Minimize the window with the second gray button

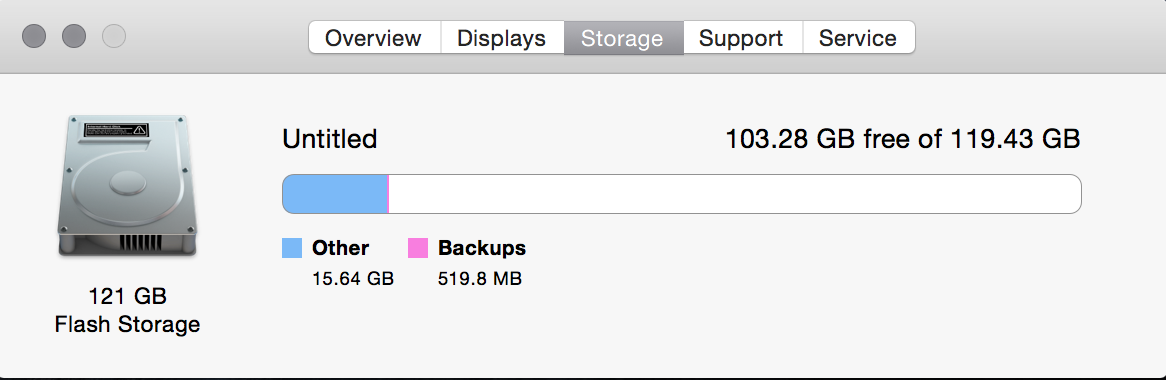pyautogui.click(x=74, y=36)
